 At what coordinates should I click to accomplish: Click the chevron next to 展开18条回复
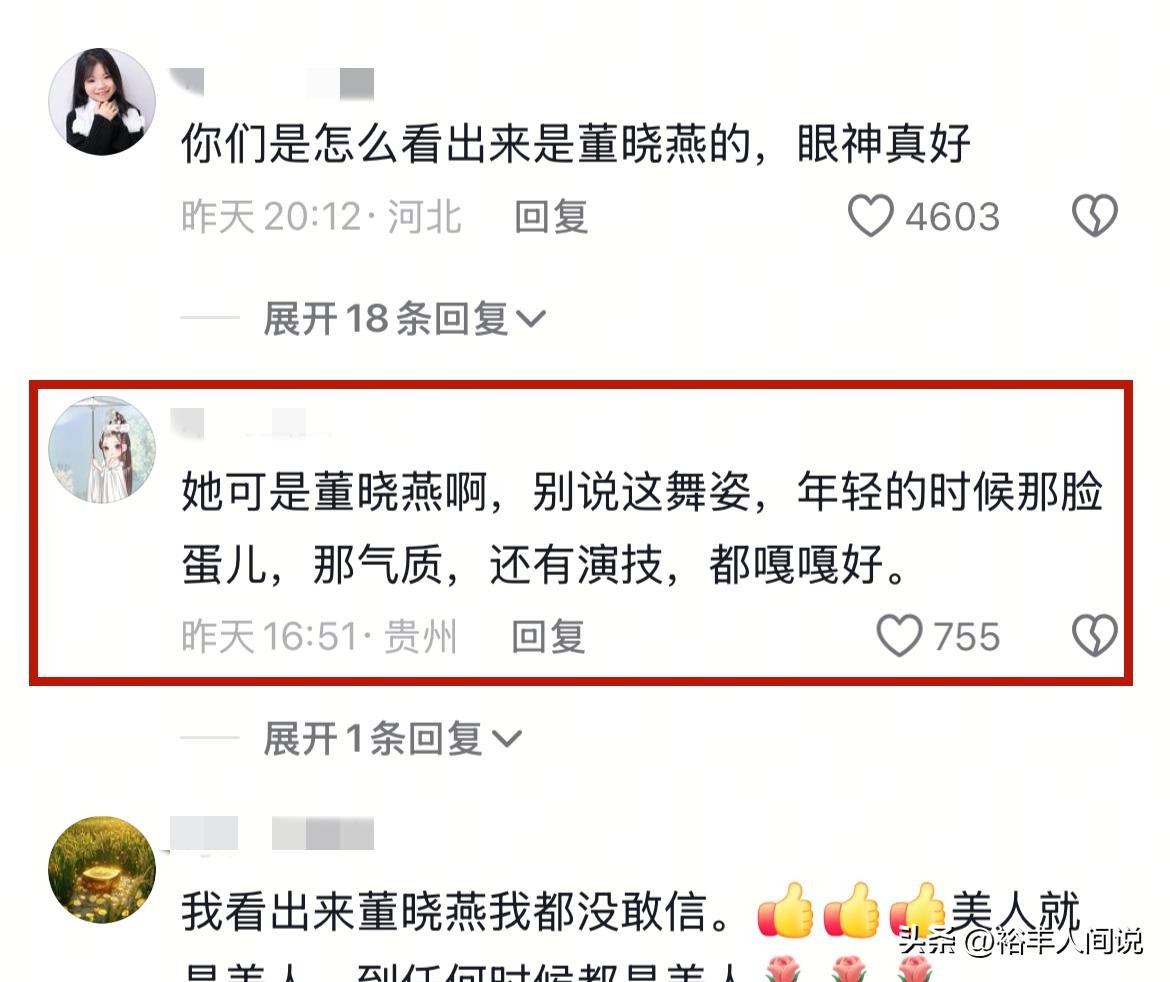tap(531, 319)
